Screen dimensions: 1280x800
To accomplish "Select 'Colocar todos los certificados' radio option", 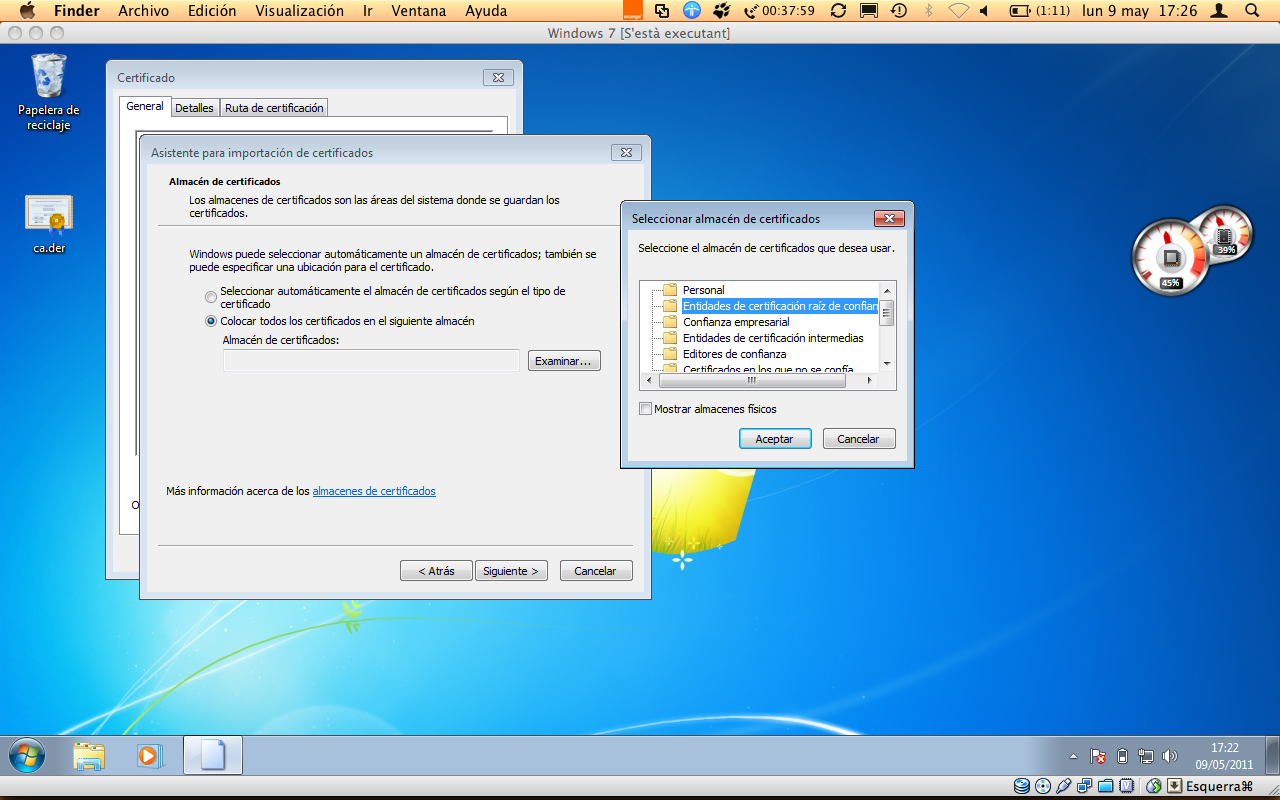I will pos(210,321).
